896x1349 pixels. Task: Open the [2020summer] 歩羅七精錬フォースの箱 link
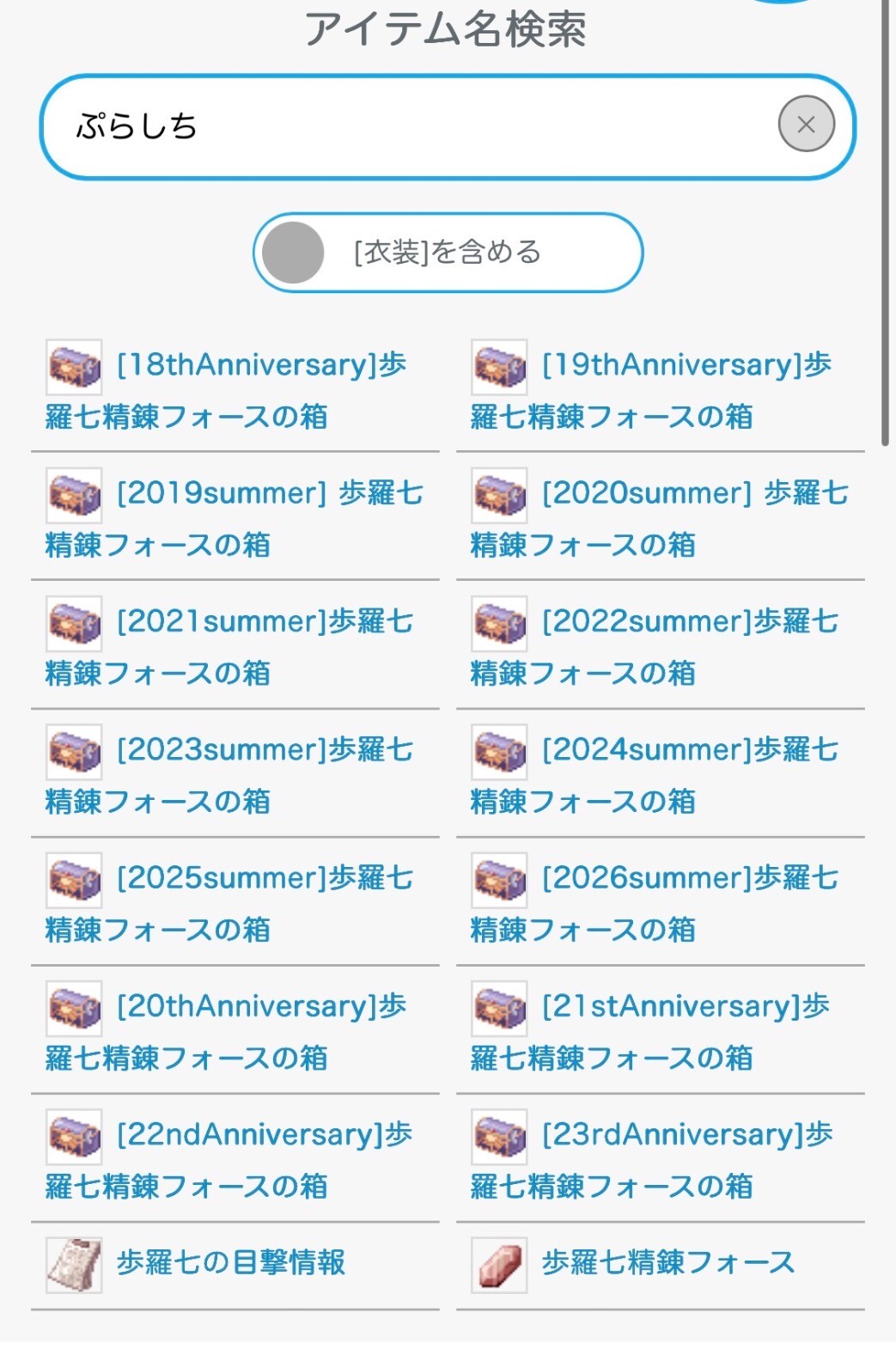click(660, 519)
